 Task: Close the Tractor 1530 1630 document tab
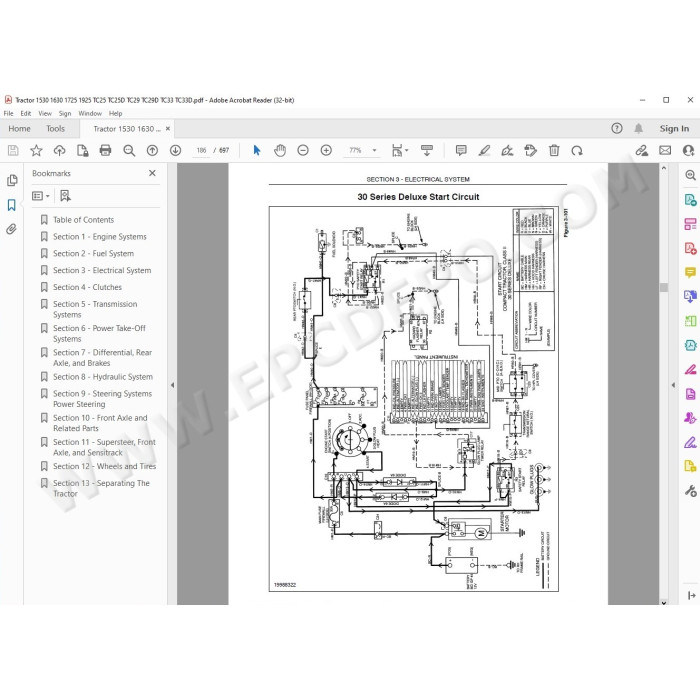(168, 129)
